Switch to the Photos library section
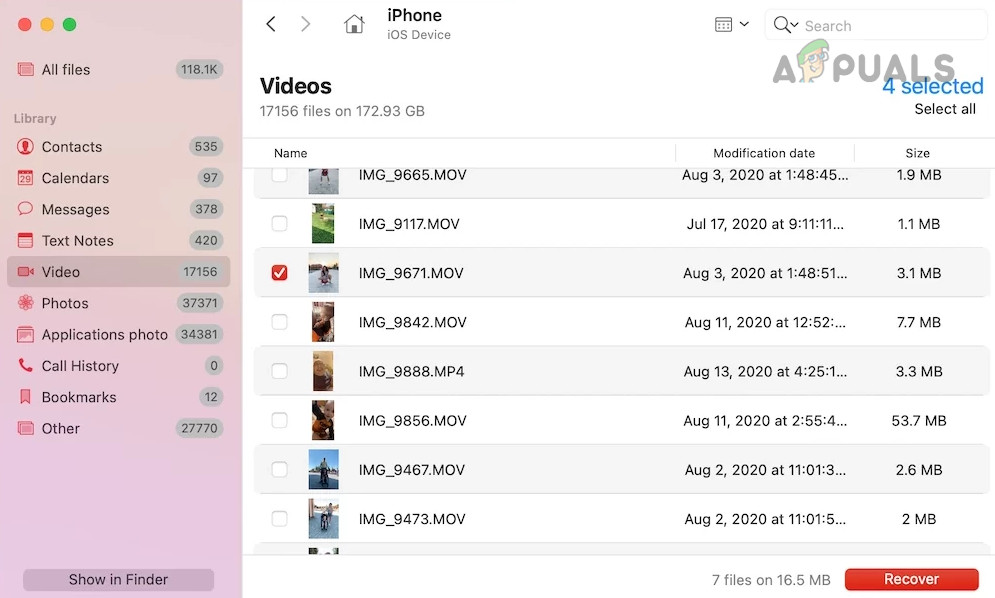 point(66,303)
